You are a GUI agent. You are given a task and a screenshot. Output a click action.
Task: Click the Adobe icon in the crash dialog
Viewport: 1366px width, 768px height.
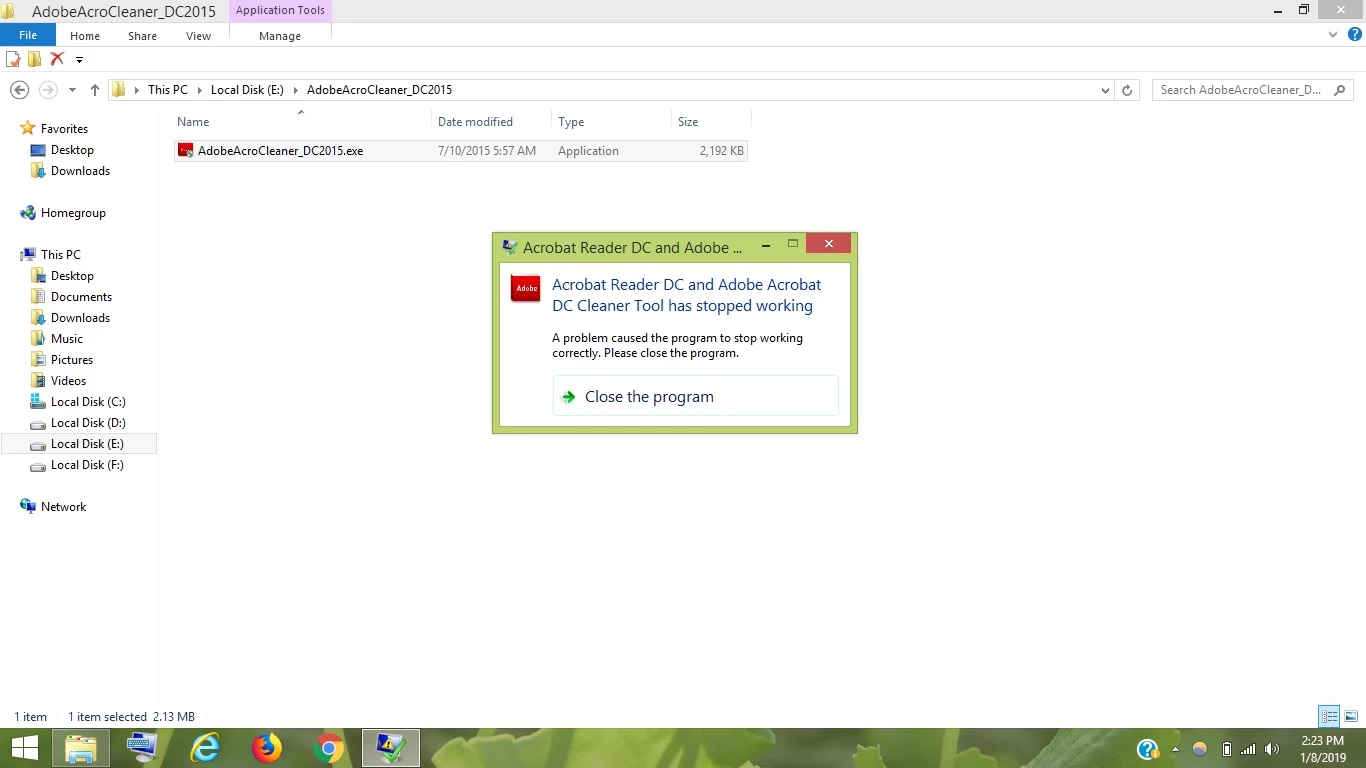(525, 288)
